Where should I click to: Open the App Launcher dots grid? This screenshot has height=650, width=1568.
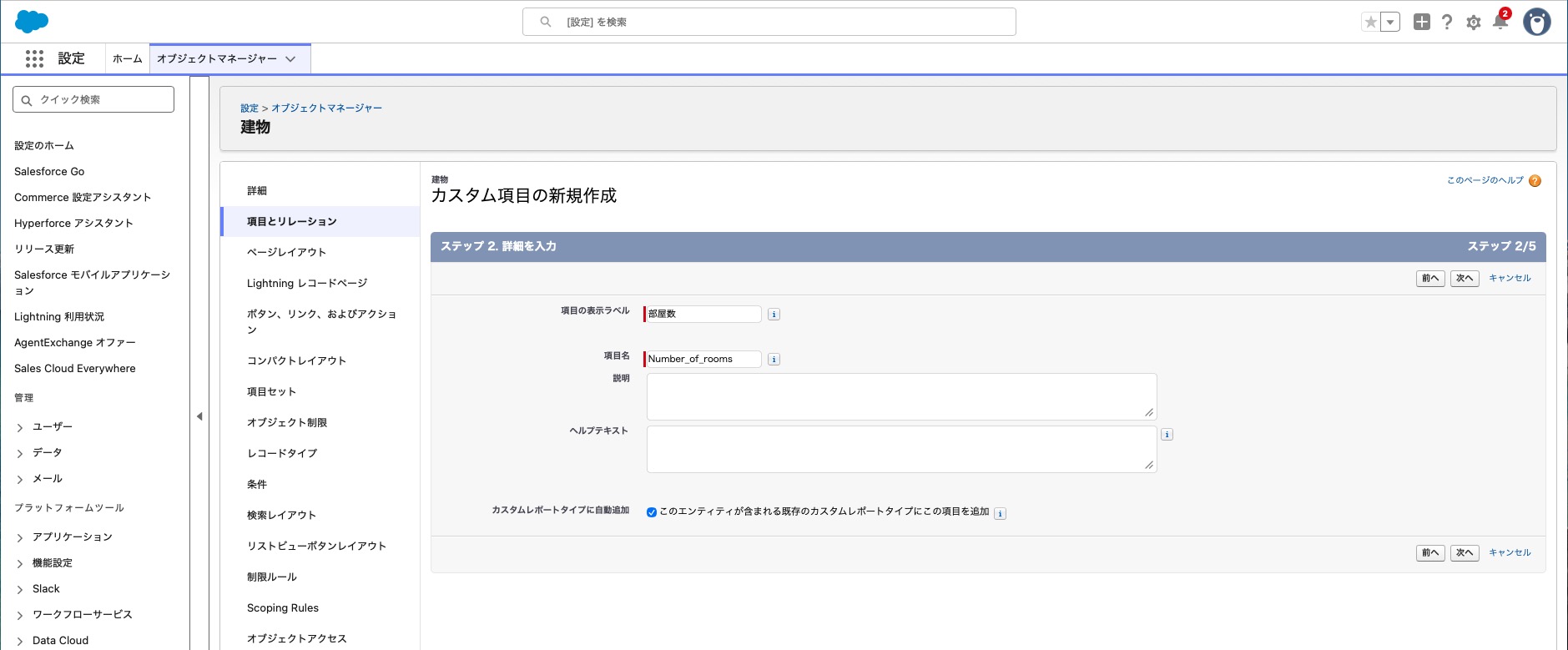click(x=34, y=58)
